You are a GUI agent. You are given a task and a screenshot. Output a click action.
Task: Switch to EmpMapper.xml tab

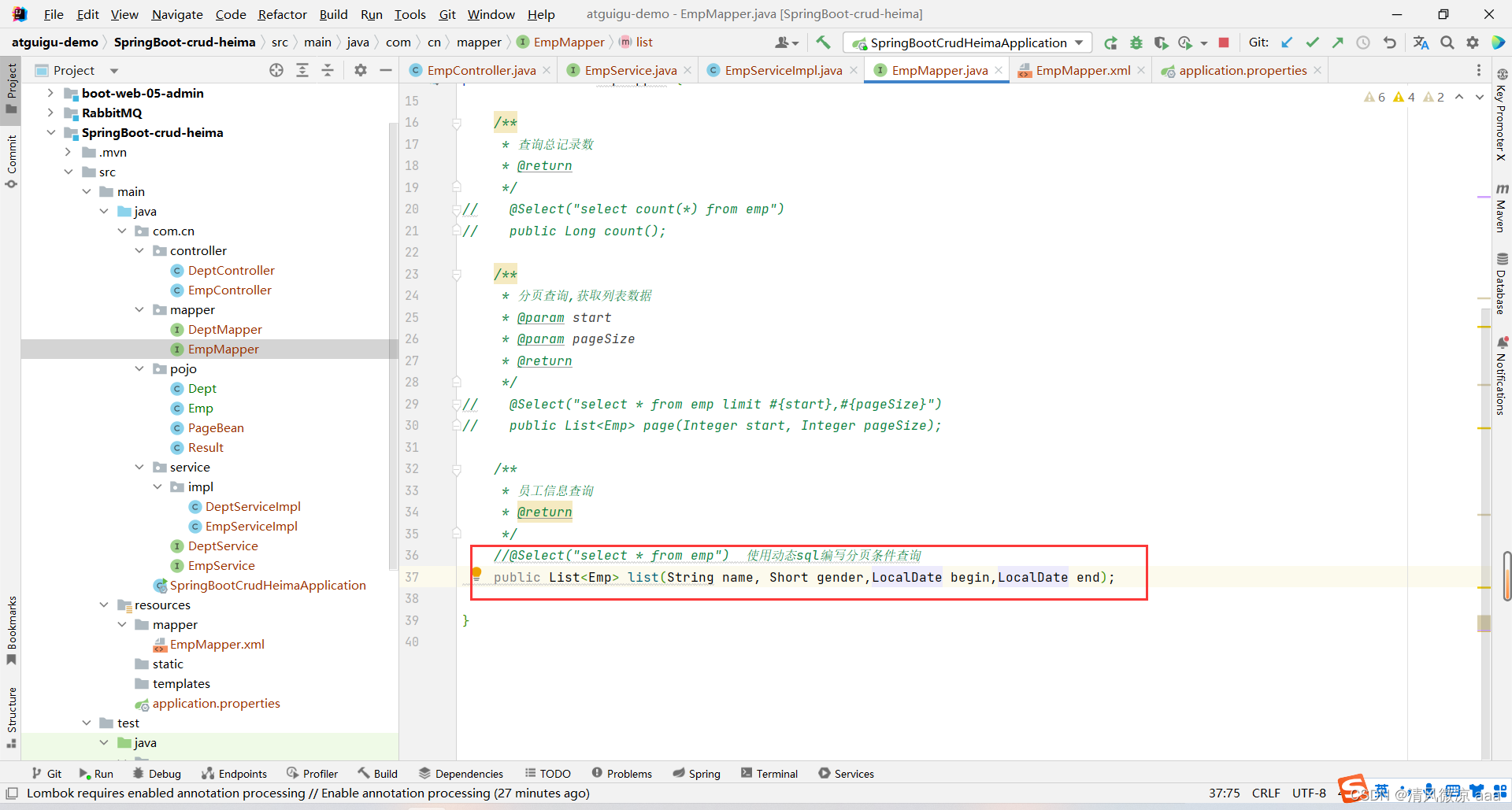point(1083,70)
